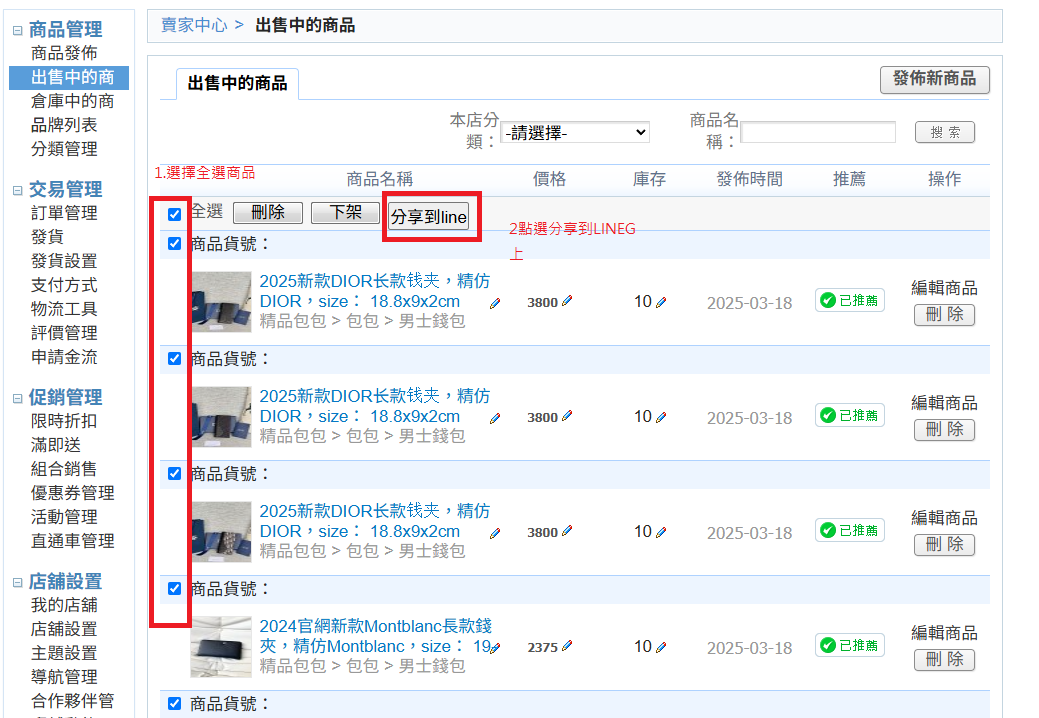The image size is (1039, 718).
Task: Click name edit pencil of first DIOR product
Action: (x=495, y=303)
